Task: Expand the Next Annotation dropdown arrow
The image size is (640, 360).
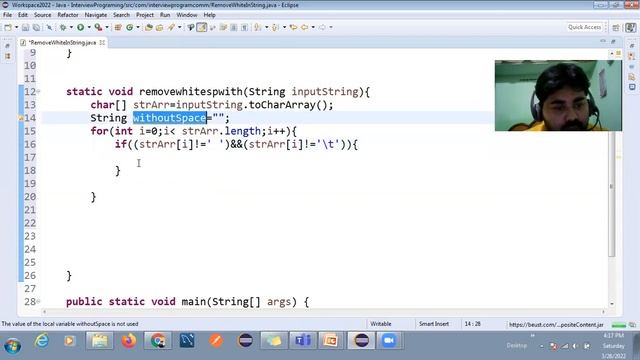Action: coord(267,27)
